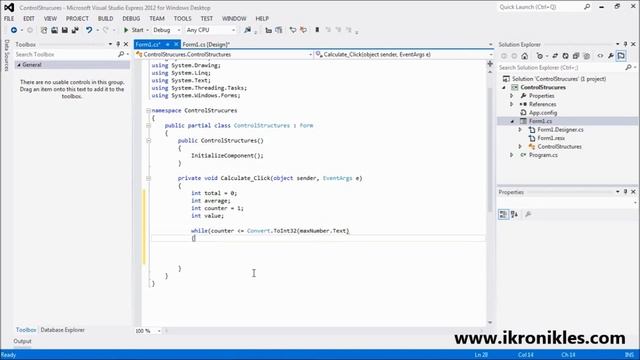Select App.config in Solution Explorer
Image resolution: width=640 pixels, height=360 pixels.
[543, 113]
